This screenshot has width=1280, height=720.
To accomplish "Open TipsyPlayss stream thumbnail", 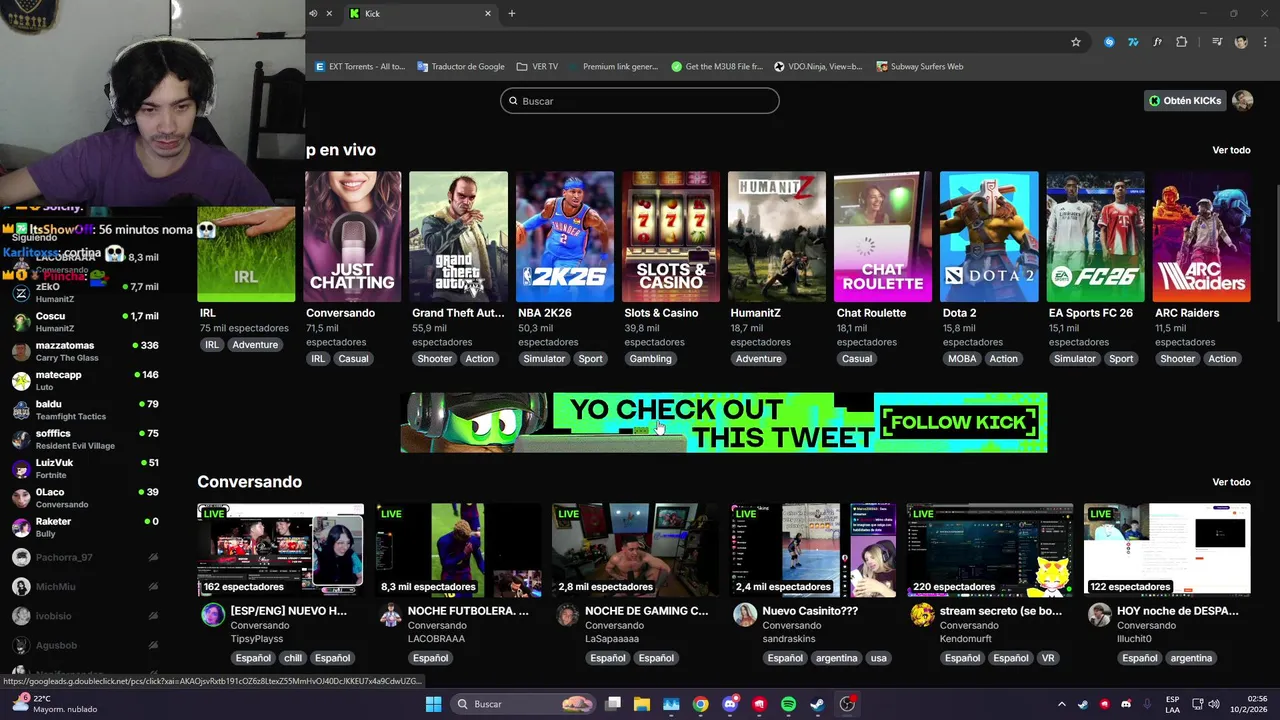I will (x=280, y=549).
